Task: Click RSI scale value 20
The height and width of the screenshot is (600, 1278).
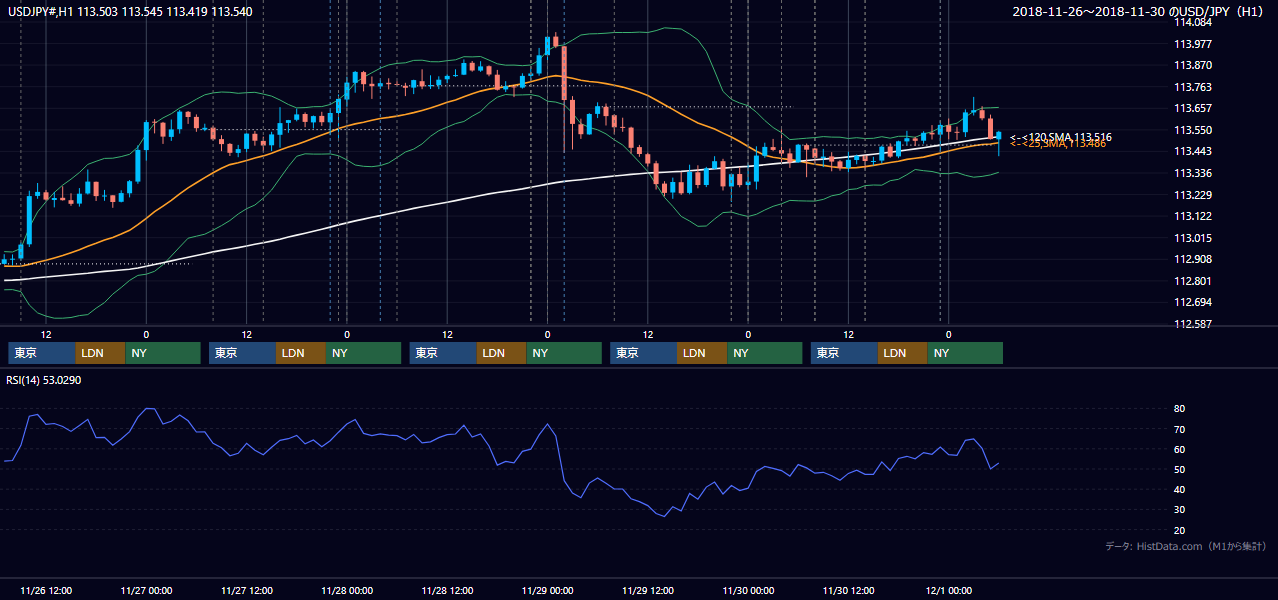Action: (x=1180, y=530)
